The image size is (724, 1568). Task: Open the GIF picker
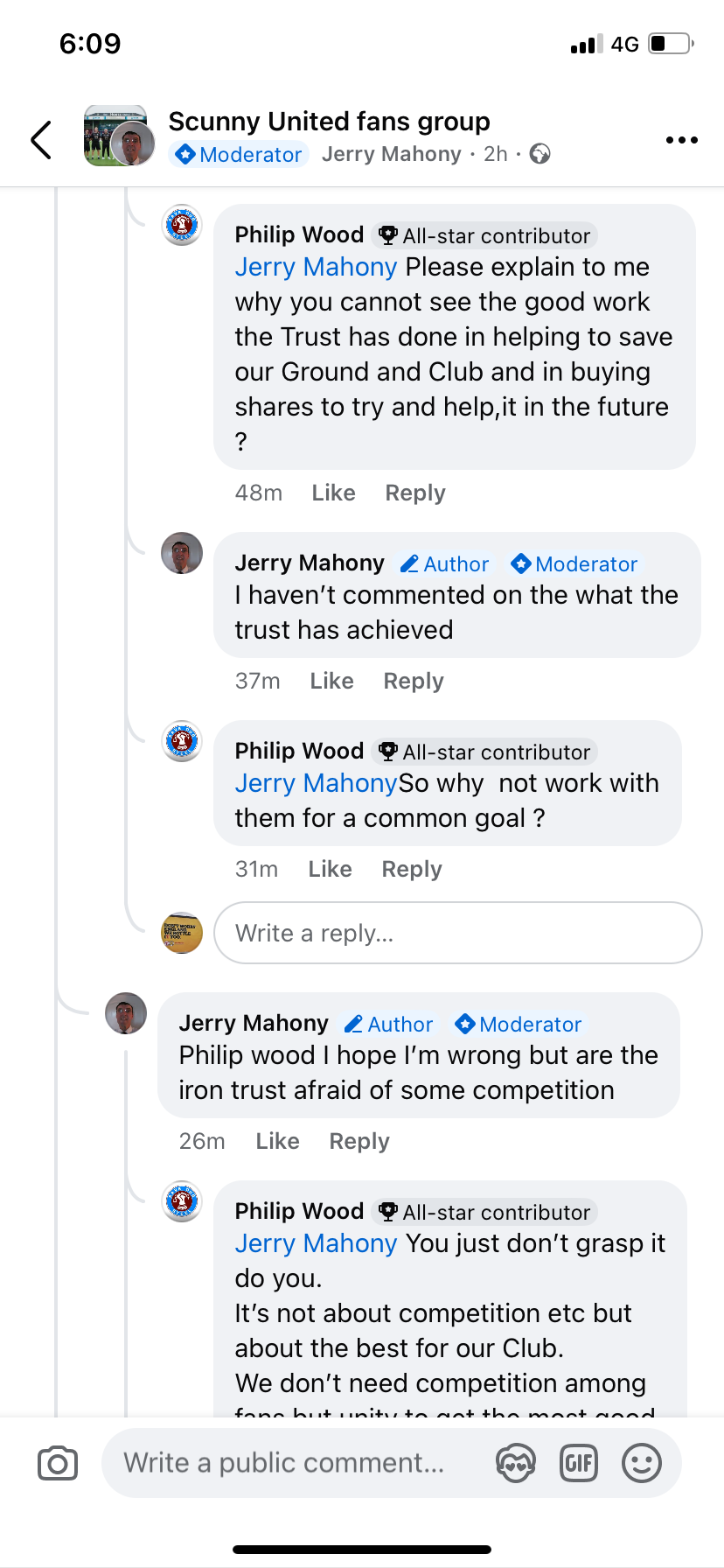(578, 1463)
